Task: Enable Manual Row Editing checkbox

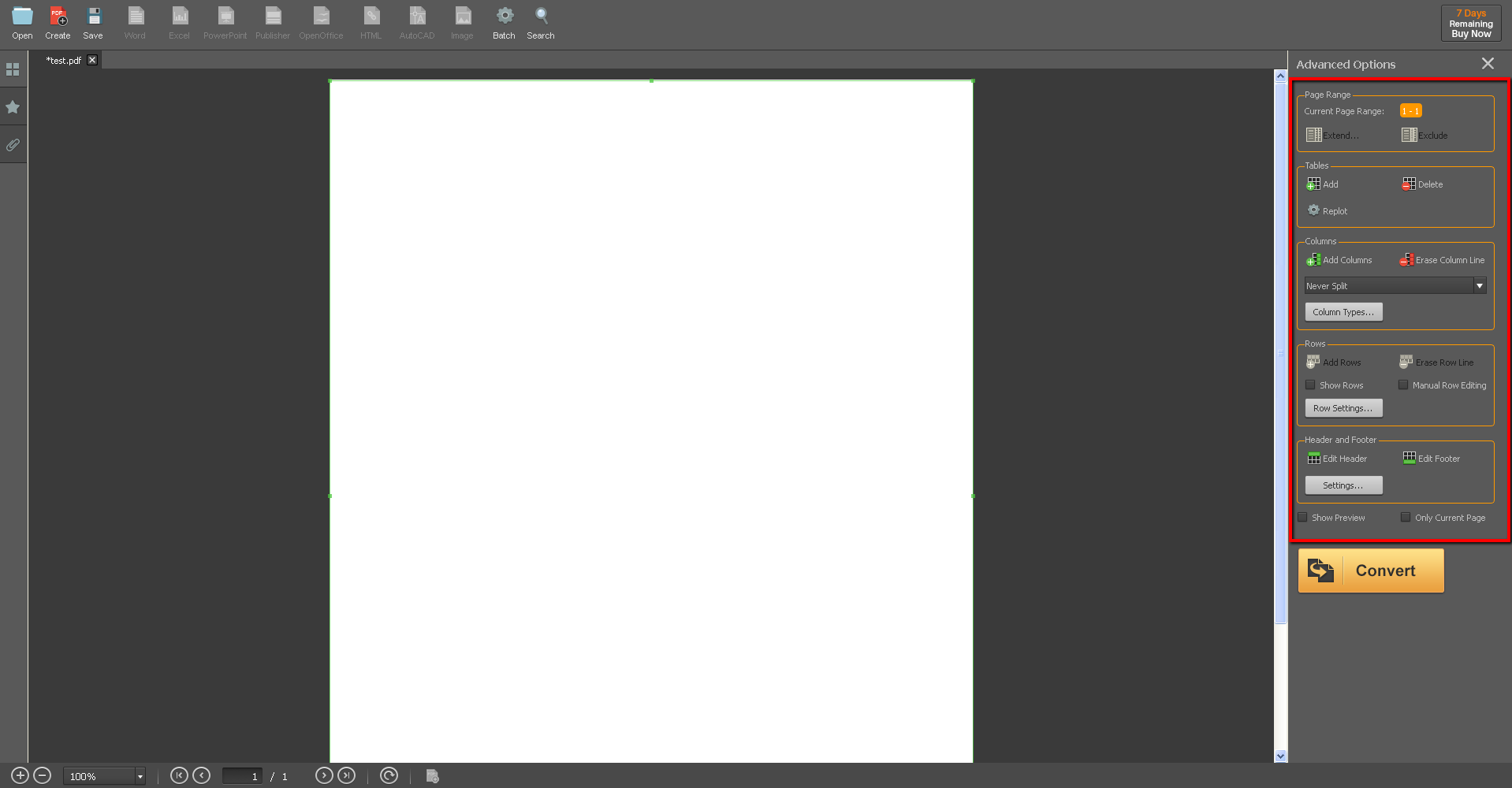Action: 1403,385
